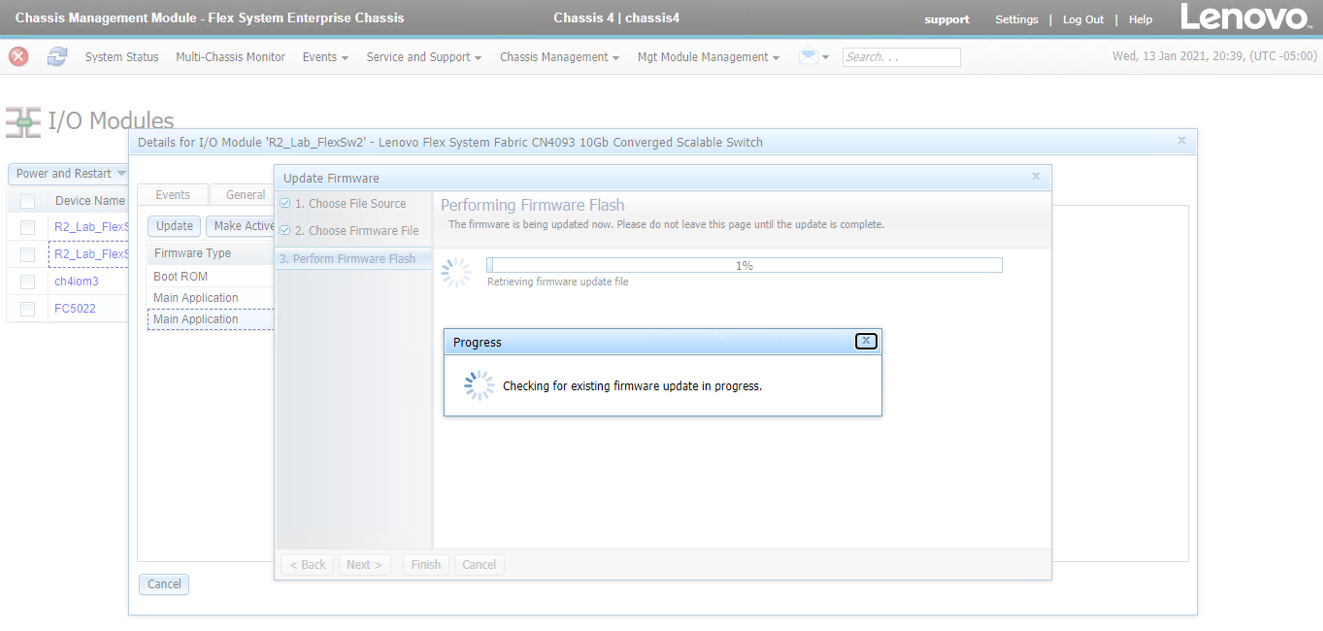Expand the arrow next to the envelope icon
Image resolution: width=1323 pixels, height=631 pixels.
click(x=825, y=57)
